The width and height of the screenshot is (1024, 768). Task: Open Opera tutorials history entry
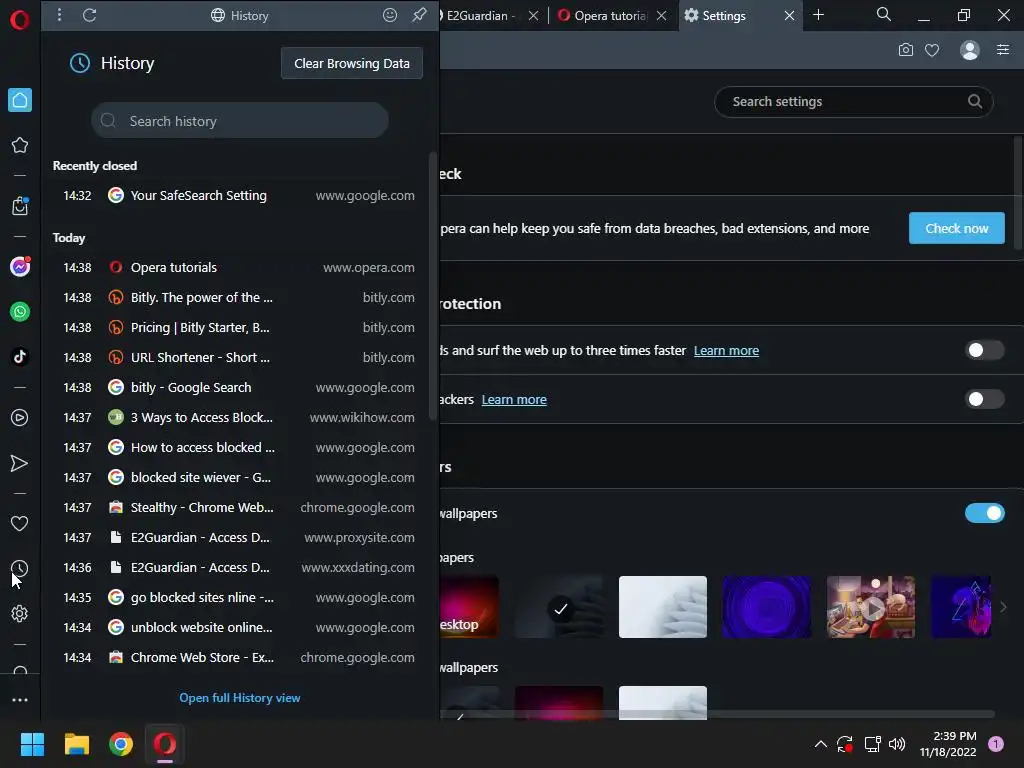pos(239,267)
